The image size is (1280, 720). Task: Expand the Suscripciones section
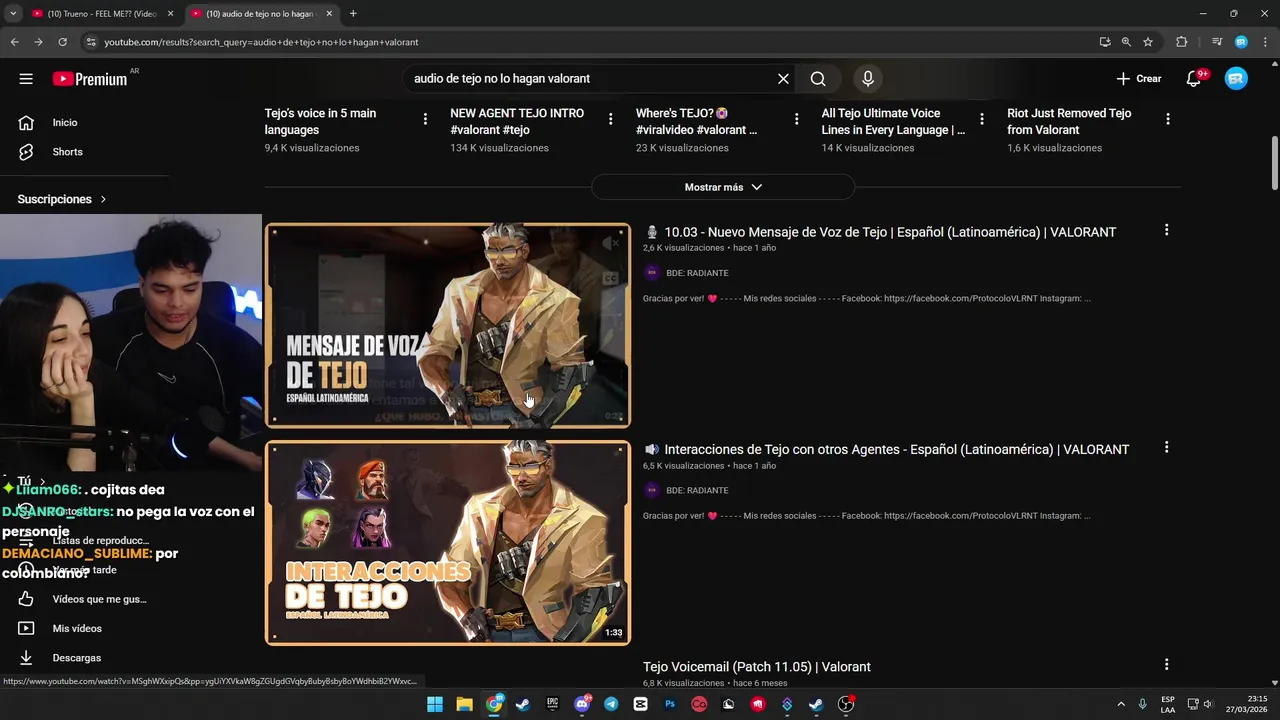coord(62,199)
